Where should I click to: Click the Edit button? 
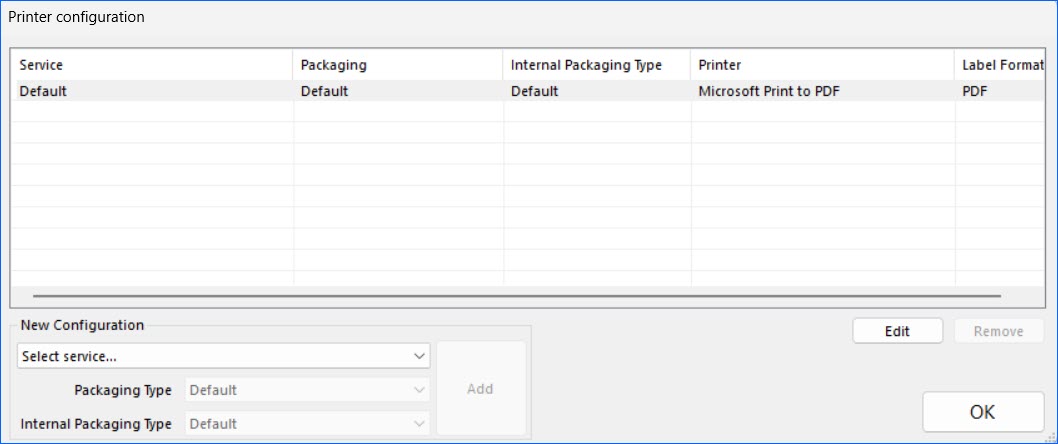(897, 332)
